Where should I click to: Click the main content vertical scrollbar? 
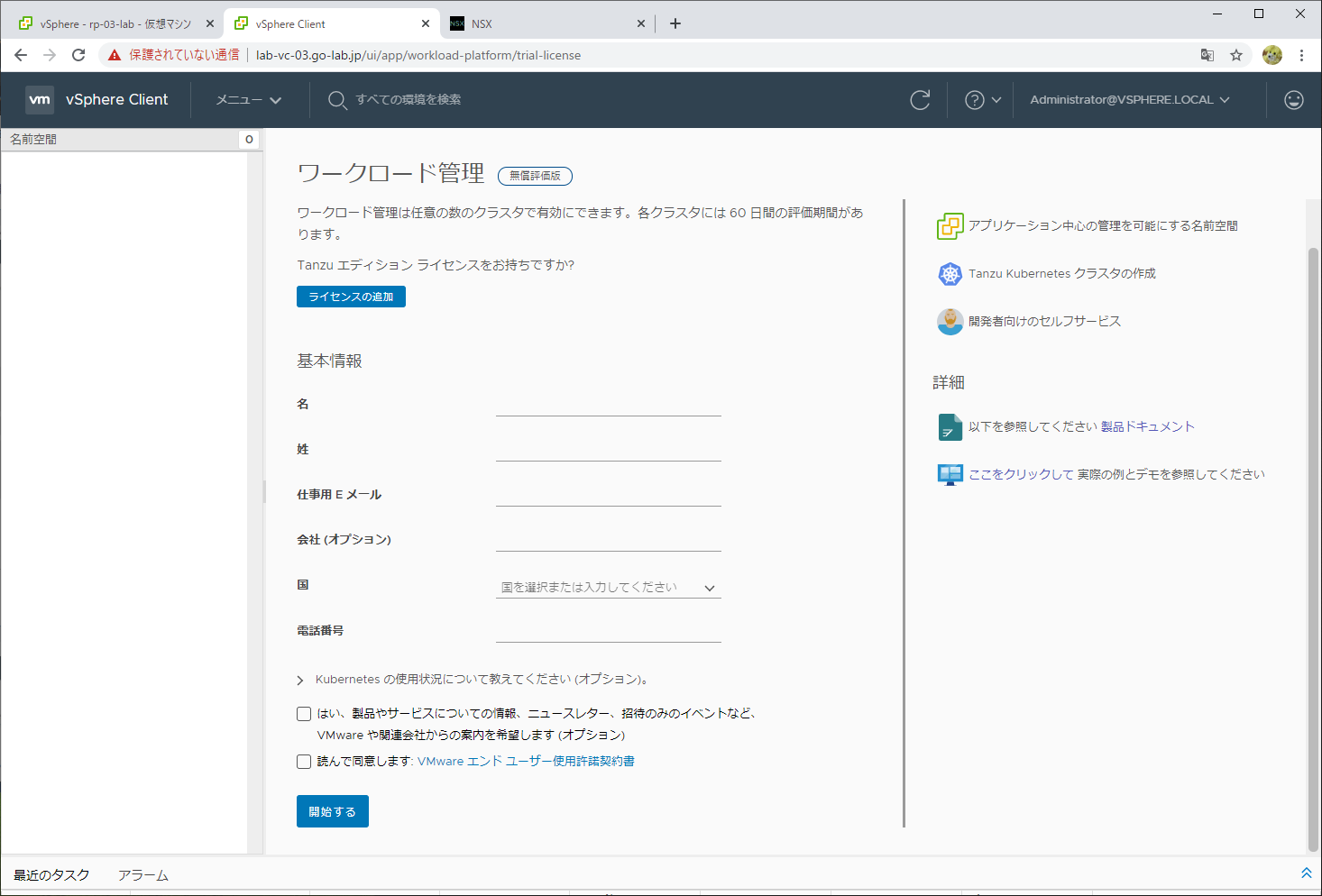[x=1313, y=549]
